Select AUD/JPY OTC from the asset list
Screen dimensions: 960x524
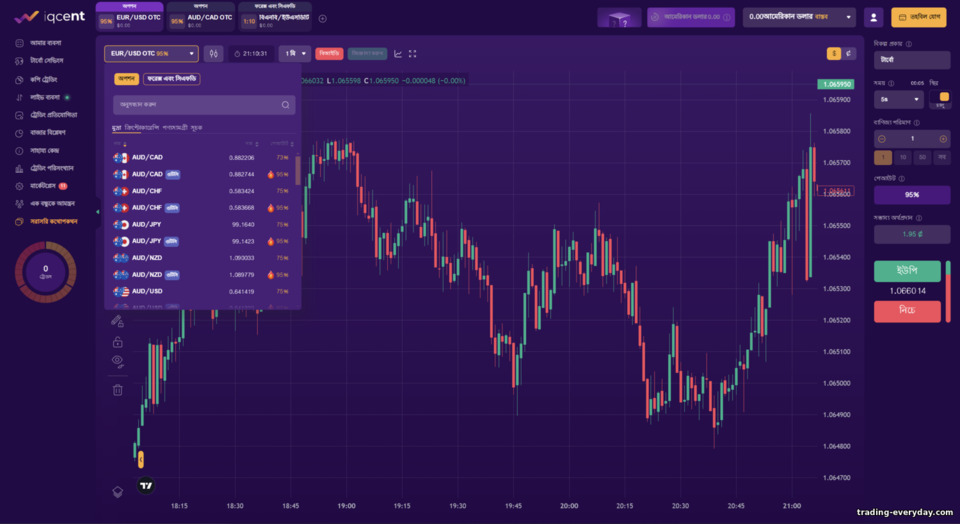[x=202, y=241]
